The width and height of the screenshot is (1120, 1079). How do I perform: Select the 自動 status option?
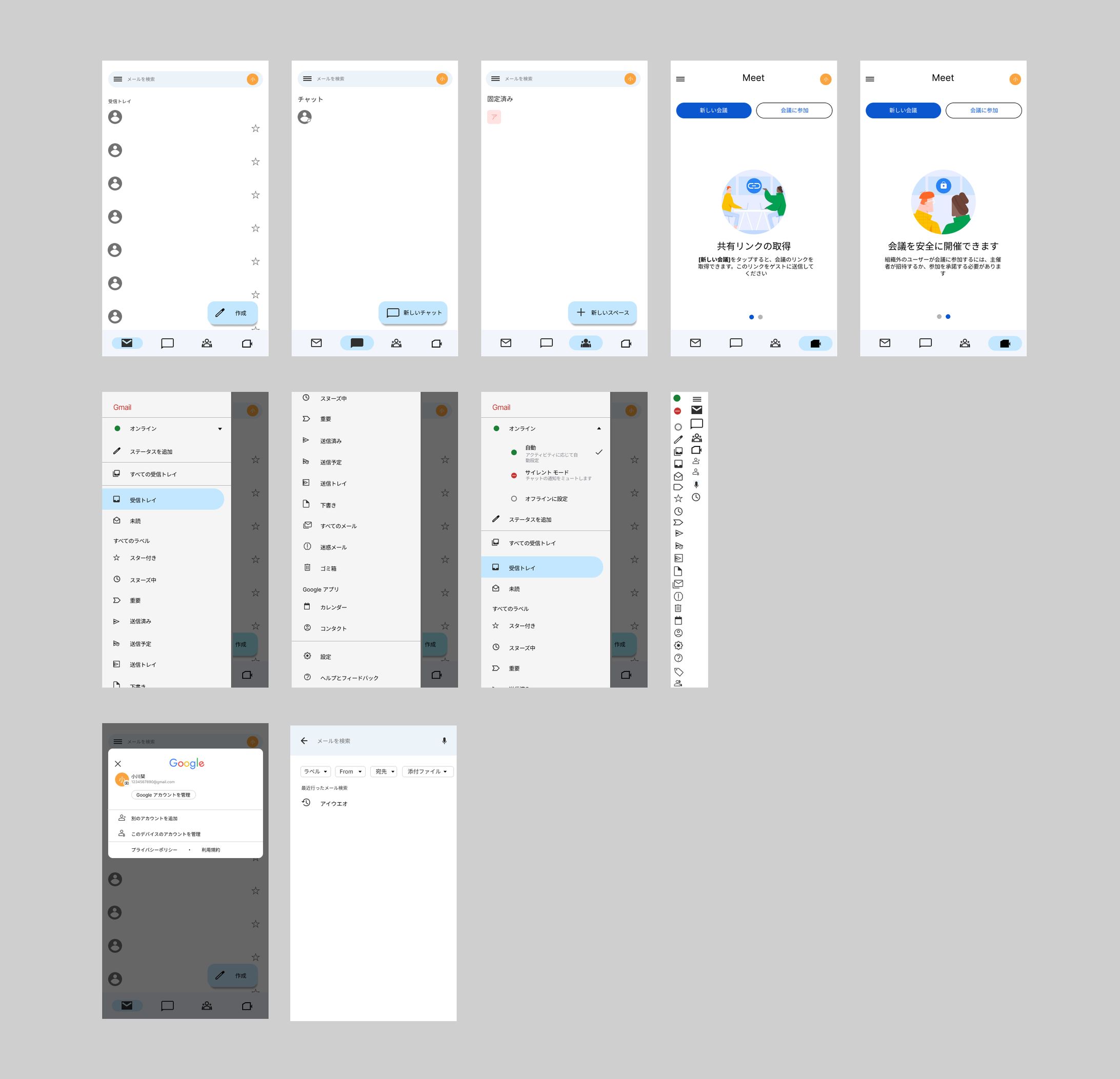tap(557, 453)
